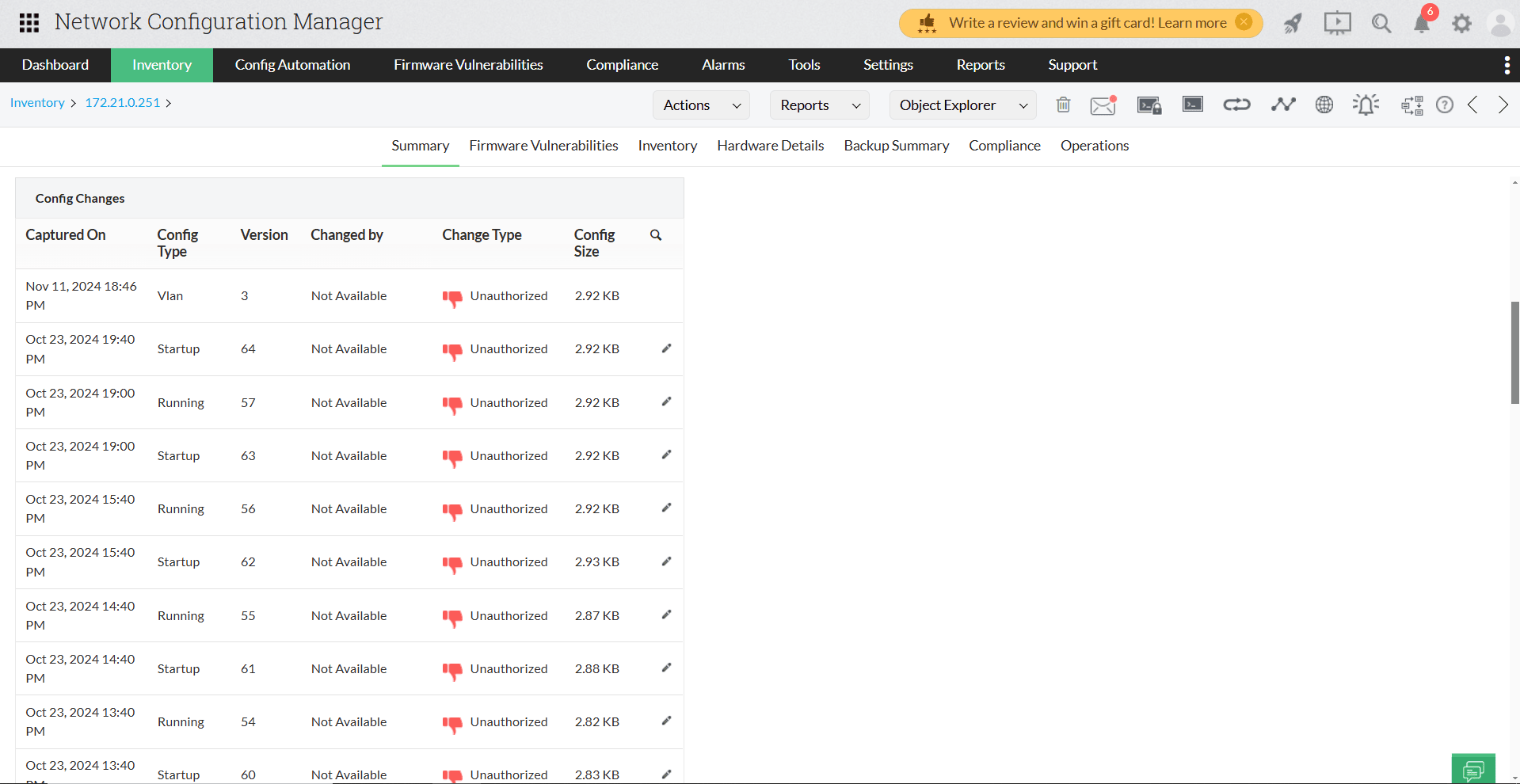Edit config version 64 using its pencil icon
Screen dimensions: 1520x784
tap(666, 348)
